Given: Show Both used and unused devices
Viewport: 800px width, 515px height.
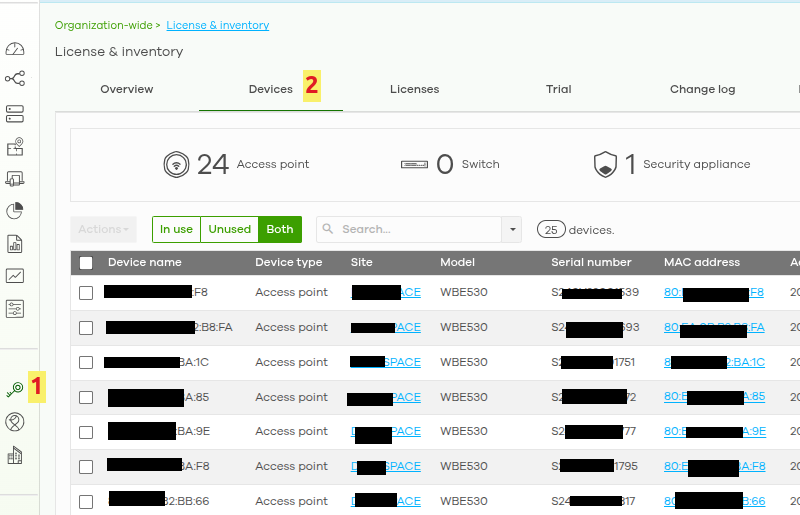Looking at the screenshot, I should [x=280, y=229].
